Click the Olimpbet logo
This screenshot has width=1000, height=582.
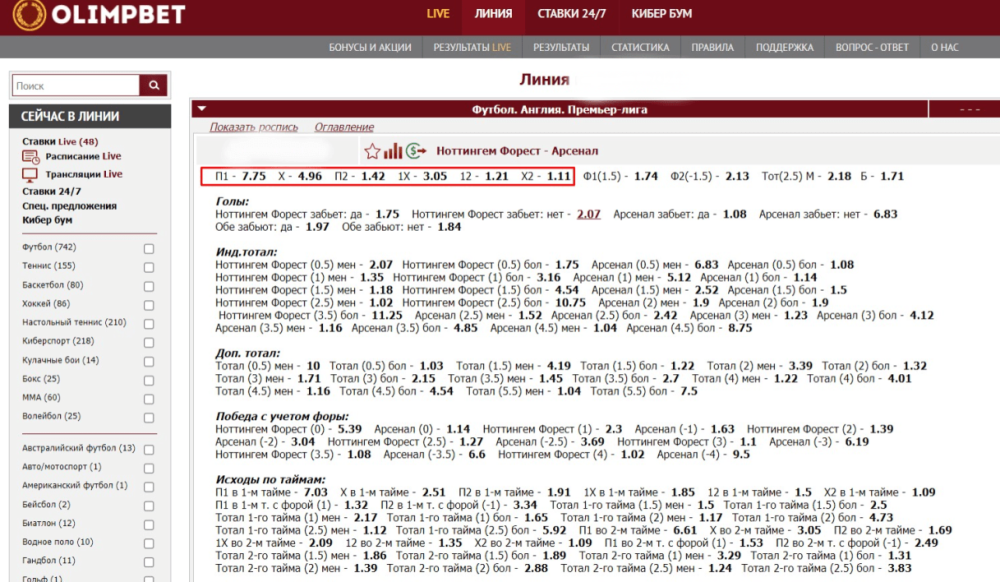pyautogui.click(x=99, y=14)
